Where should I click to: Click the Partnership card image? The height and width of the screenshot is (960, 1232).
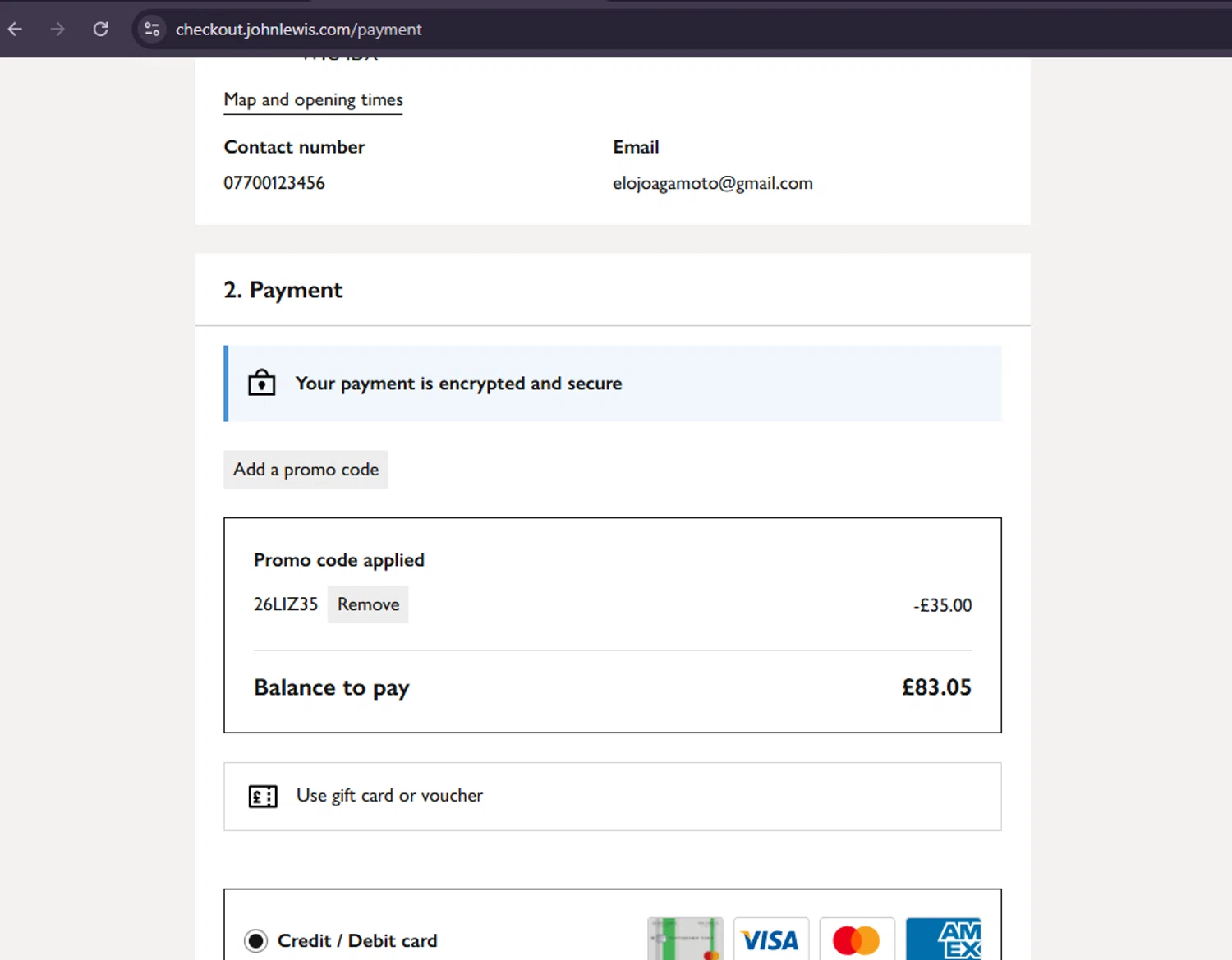click(685, 939)
